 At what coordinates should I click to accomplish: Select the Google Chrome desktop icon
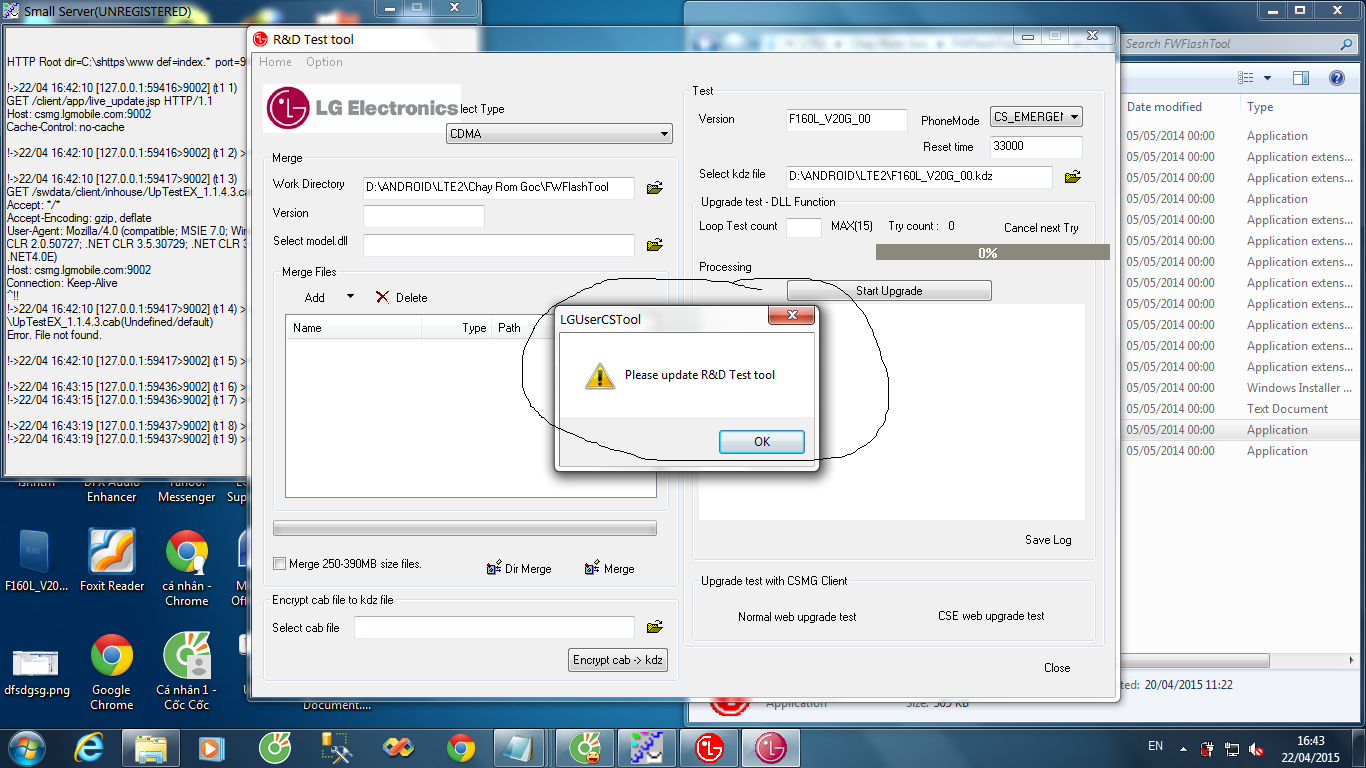111,672
